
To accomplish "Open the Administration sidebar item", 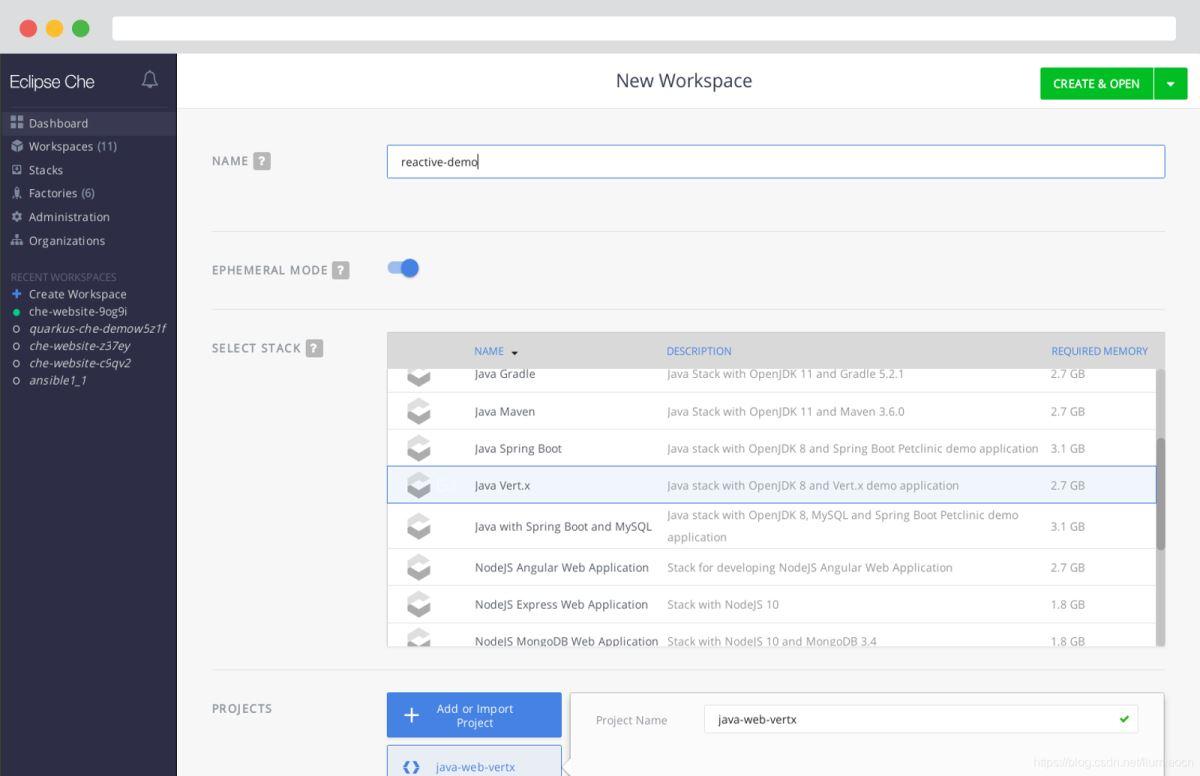I will click(x=69, y=217).
